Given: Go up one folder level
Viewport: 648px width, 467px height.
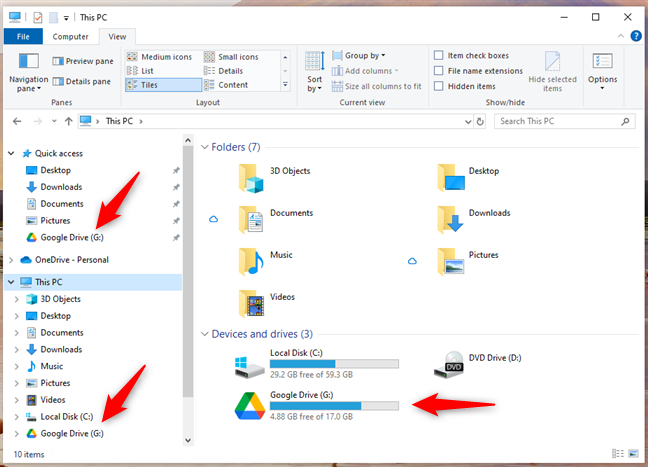Looking at the screenshot, I should 69,121.
